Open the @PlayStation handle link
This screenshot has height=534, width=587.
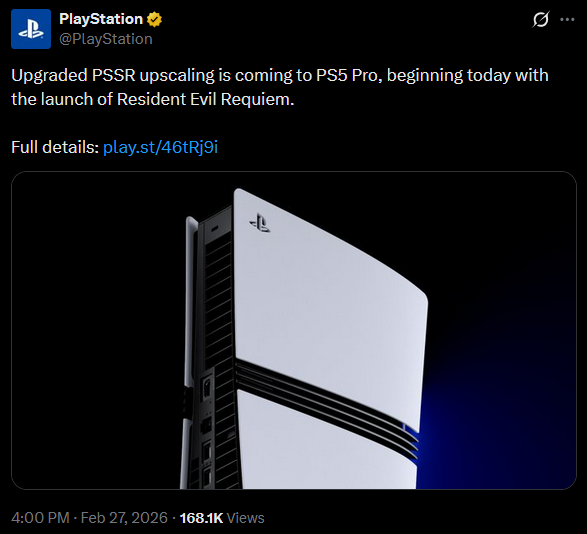(106, 39)
